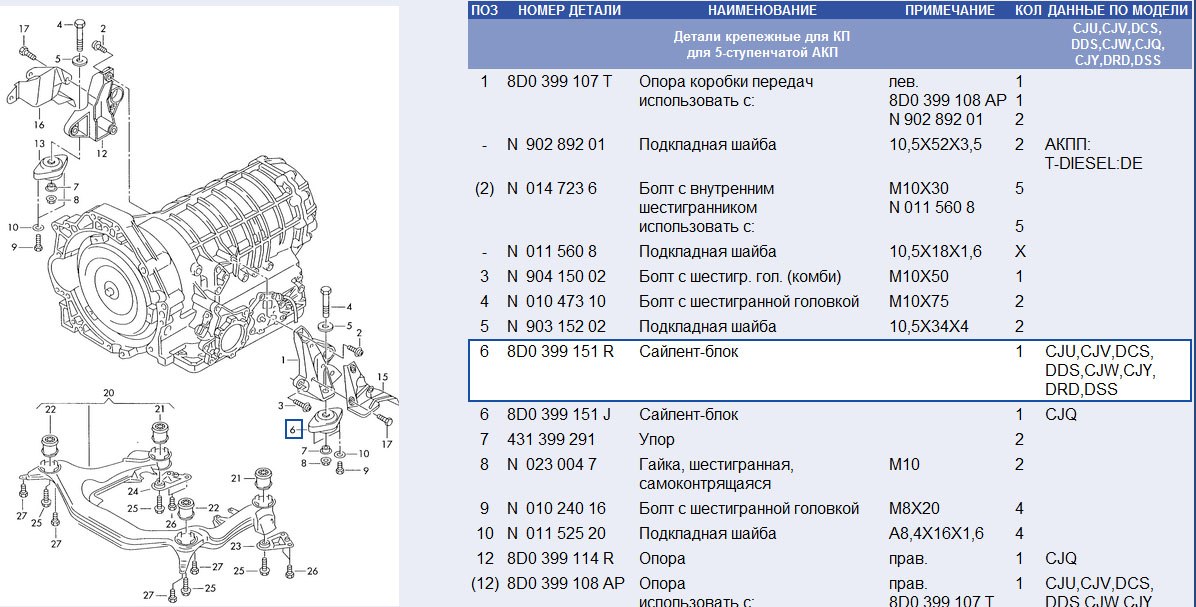Click part number N 904 150 02
Viewport: 1196px width, 607px height.
pos(556,276)
